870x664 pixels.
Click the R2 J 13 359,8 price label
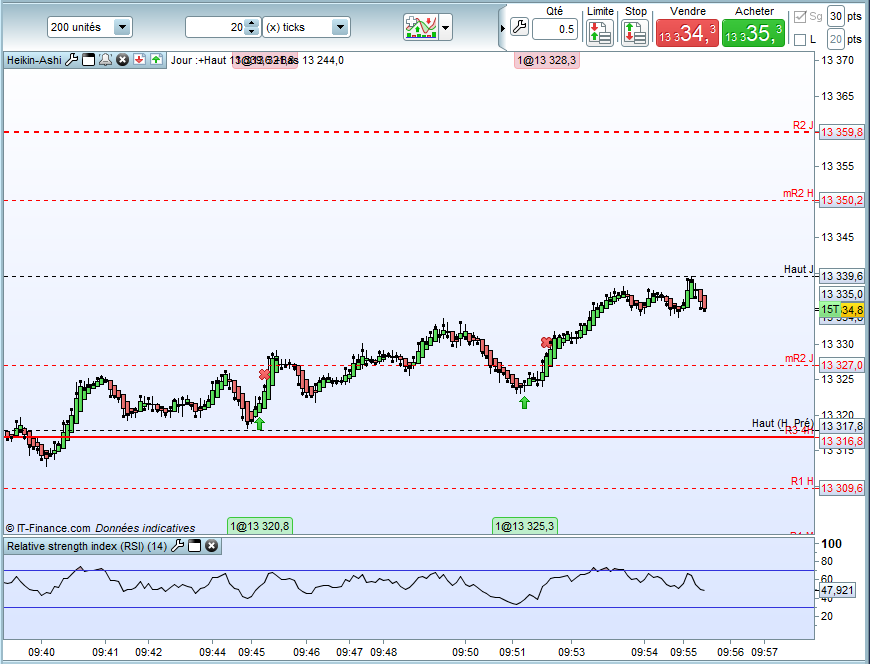[x=842, y=132]
